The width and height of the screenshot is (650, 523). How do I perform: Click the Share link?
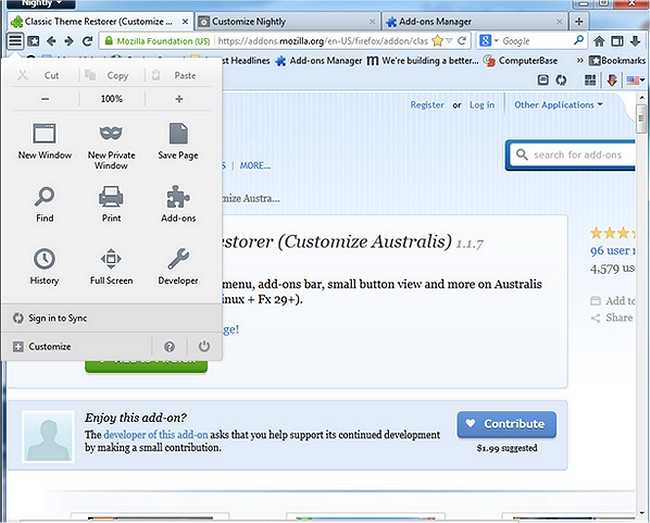(x=612, y=318)
